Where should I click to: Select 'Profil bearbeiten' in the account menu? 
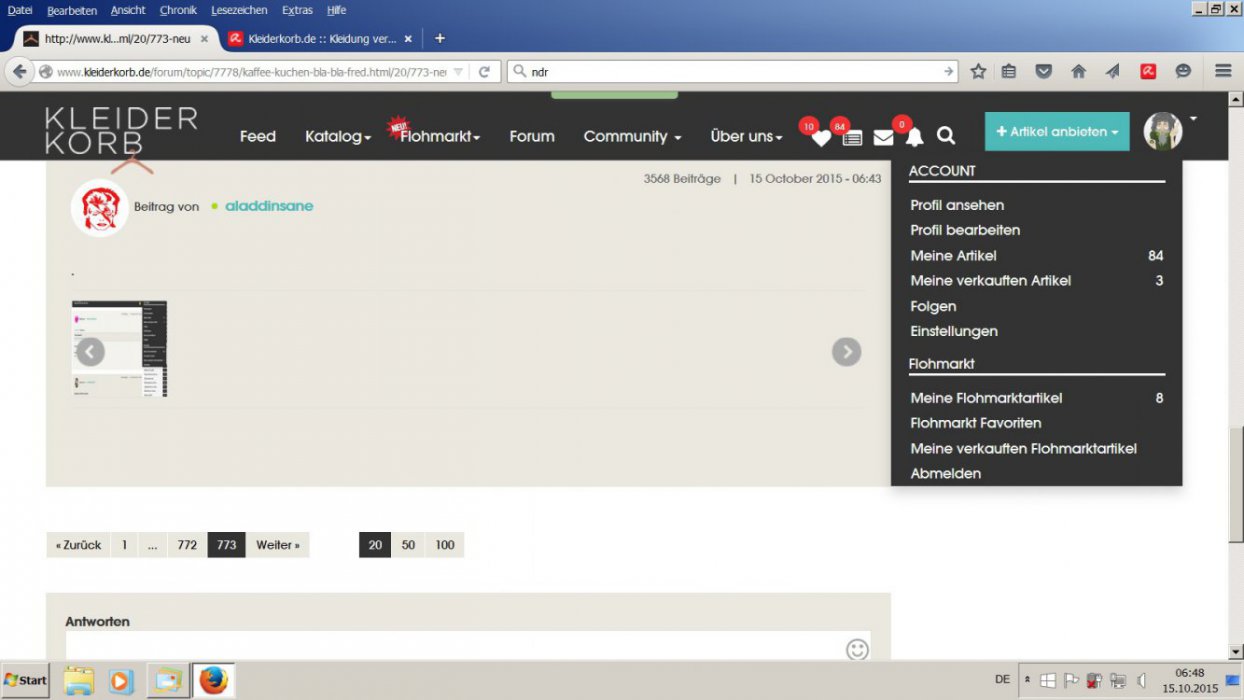[x=965, y=230]
